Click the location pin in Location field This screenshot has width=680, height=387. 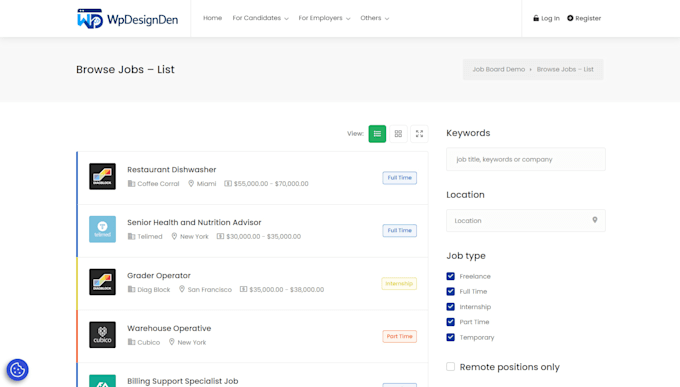(595, 220)
